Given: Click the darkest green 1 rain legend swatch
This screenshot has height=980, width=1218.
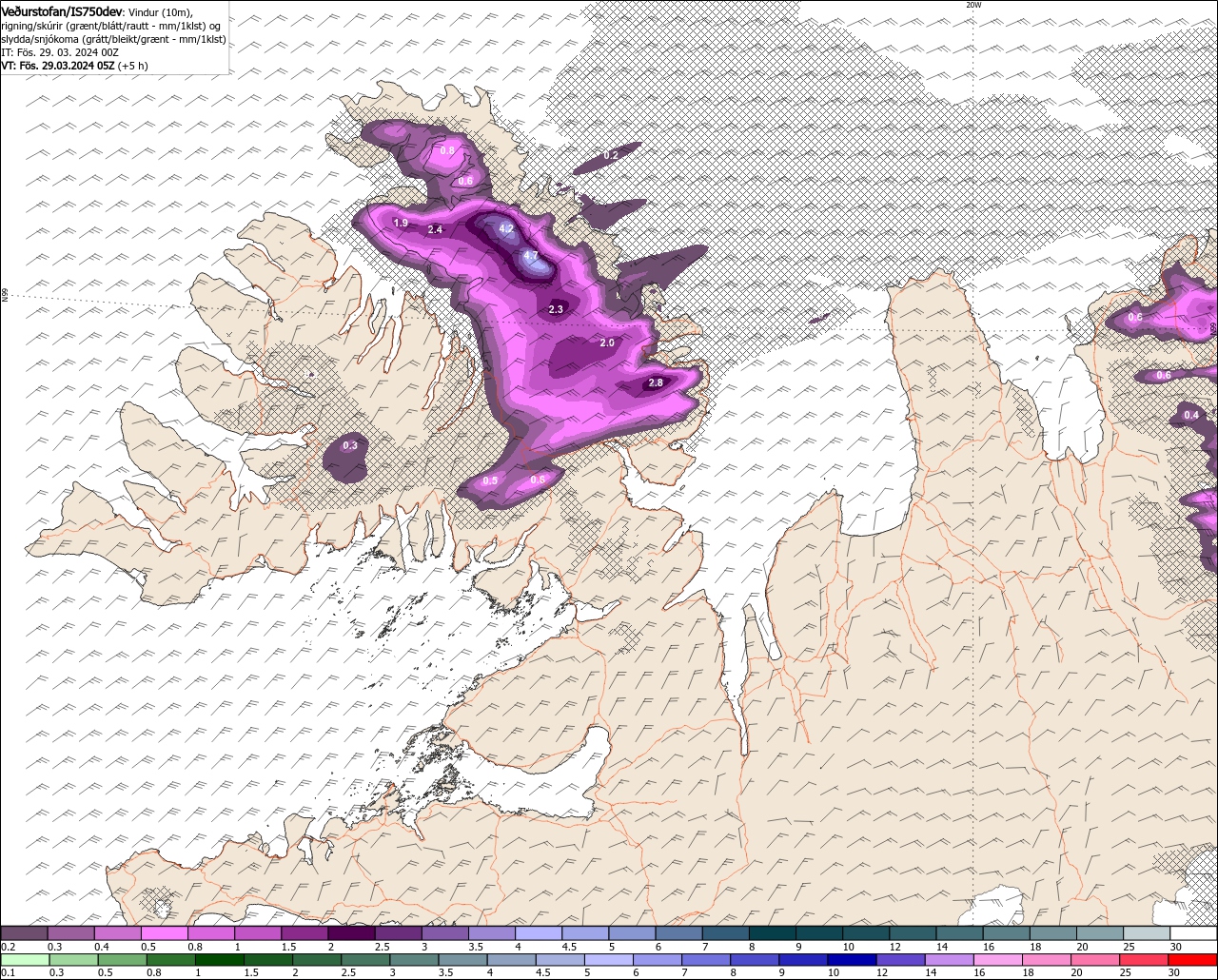Looking at the screenshot, I should 220,959.
